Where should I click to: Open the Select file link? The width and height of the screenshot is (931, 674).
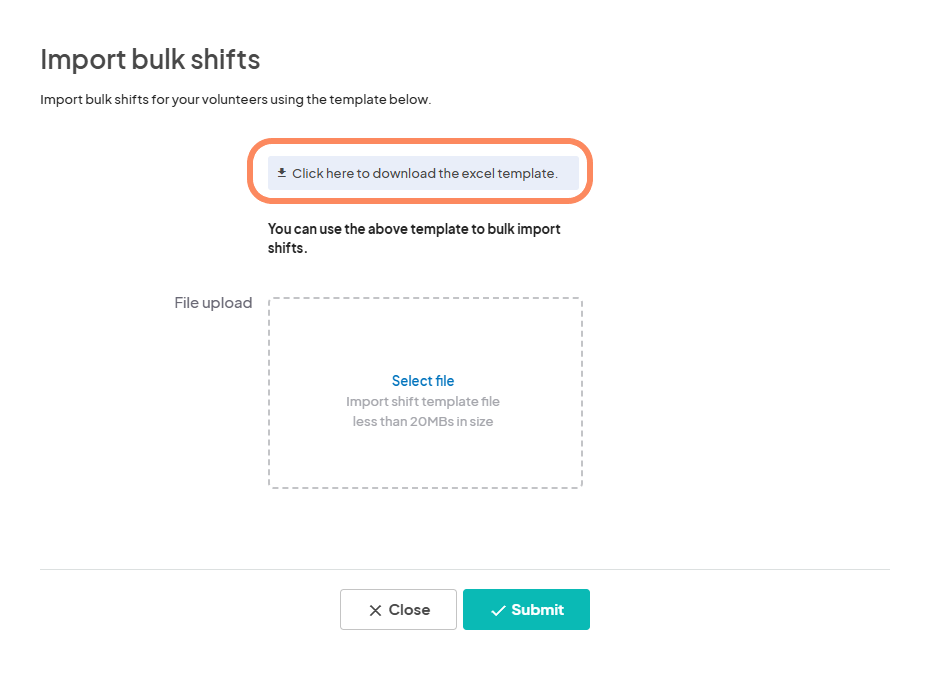[423, 381]
